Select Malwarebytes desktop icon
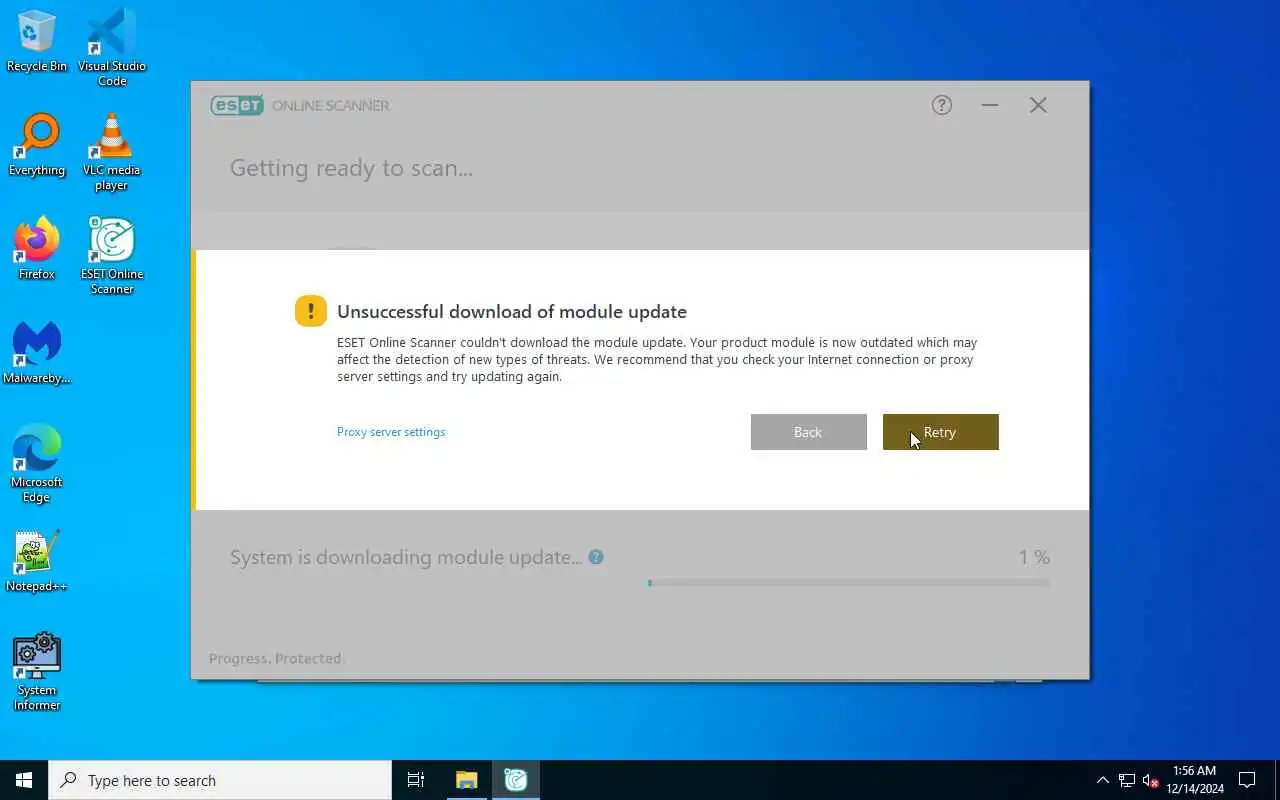The width and height of the screenshot is (1280, 800). [37, 353]
